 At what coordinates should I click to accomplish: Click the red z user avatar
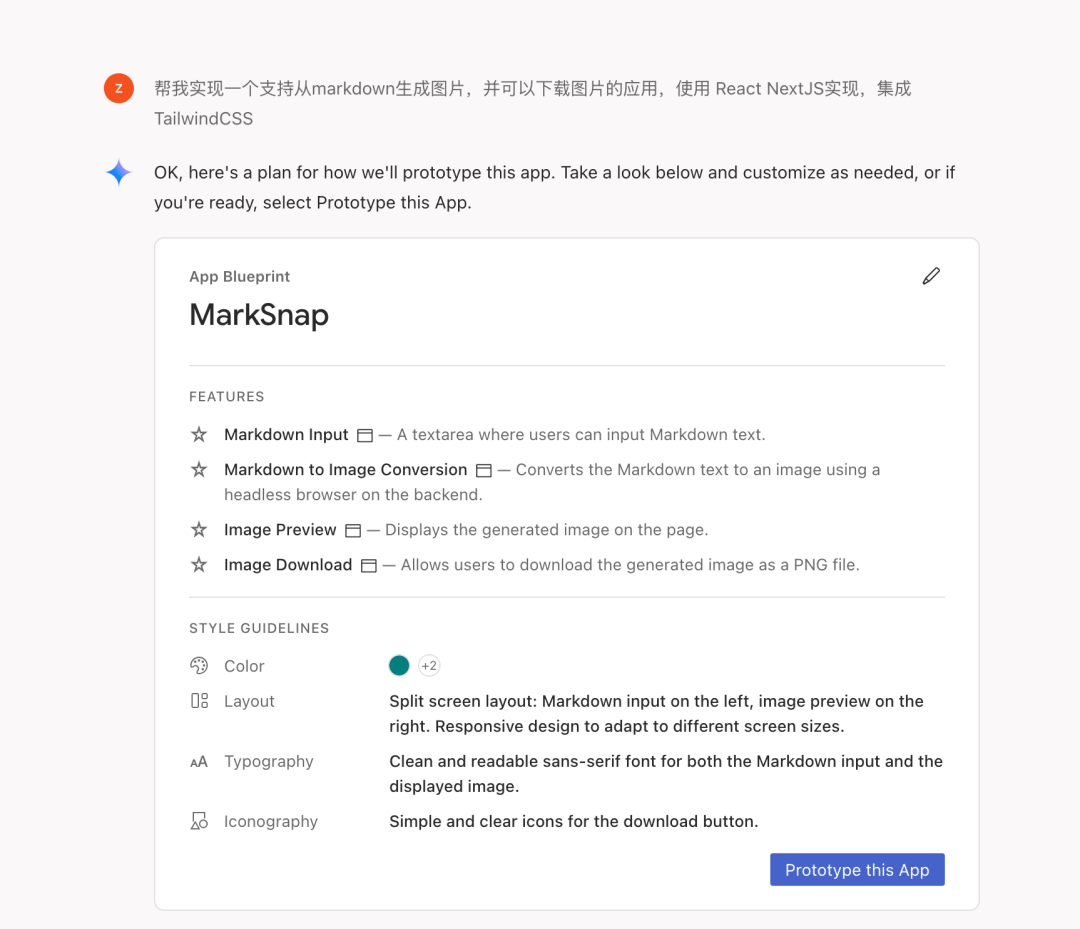[118, 88]
